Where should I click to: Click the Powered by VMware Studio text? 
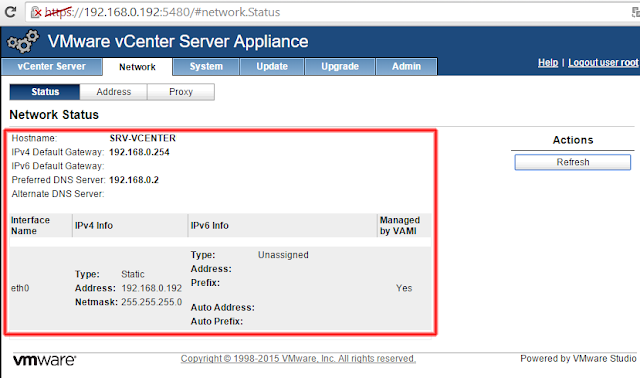point(578,358)
